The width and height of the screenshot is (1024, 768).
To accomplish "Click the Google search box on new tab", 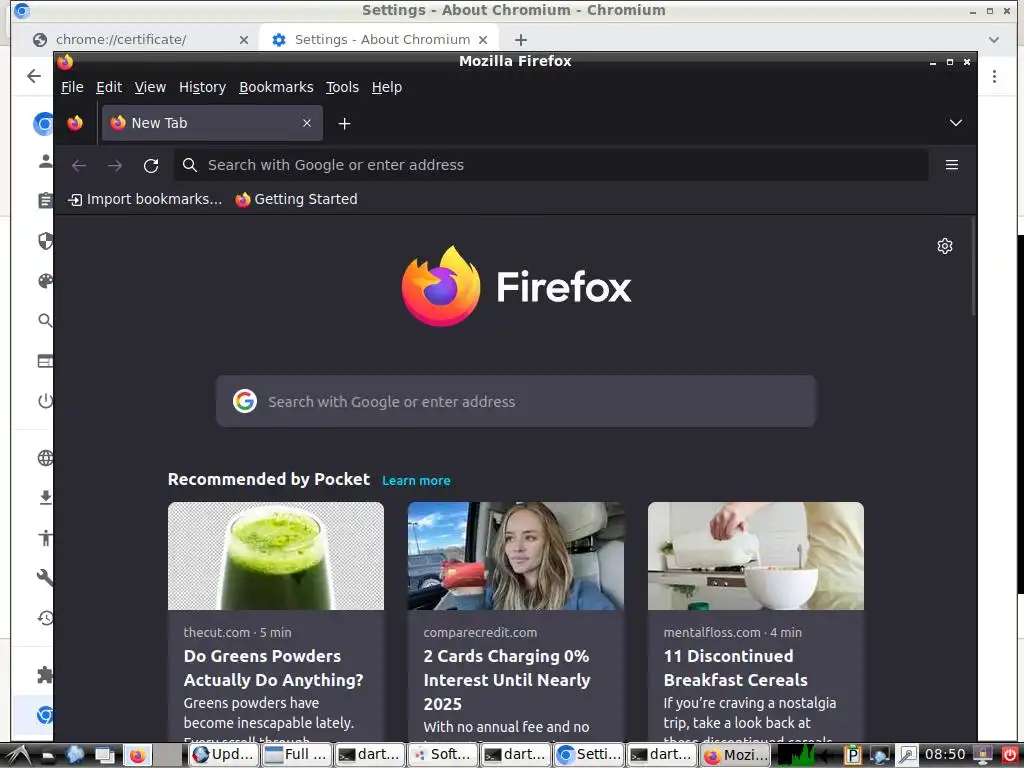I will [x=515, y=401].
